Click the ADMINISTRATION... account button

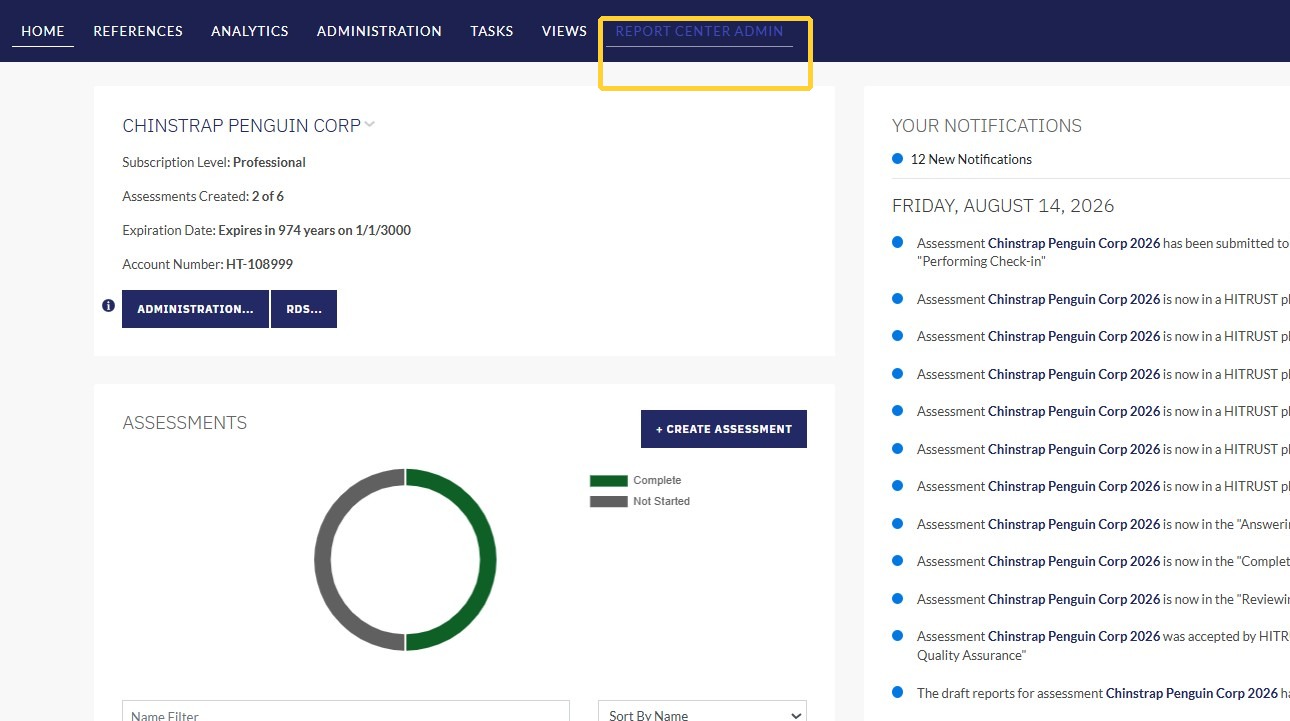tap(195, 309)
